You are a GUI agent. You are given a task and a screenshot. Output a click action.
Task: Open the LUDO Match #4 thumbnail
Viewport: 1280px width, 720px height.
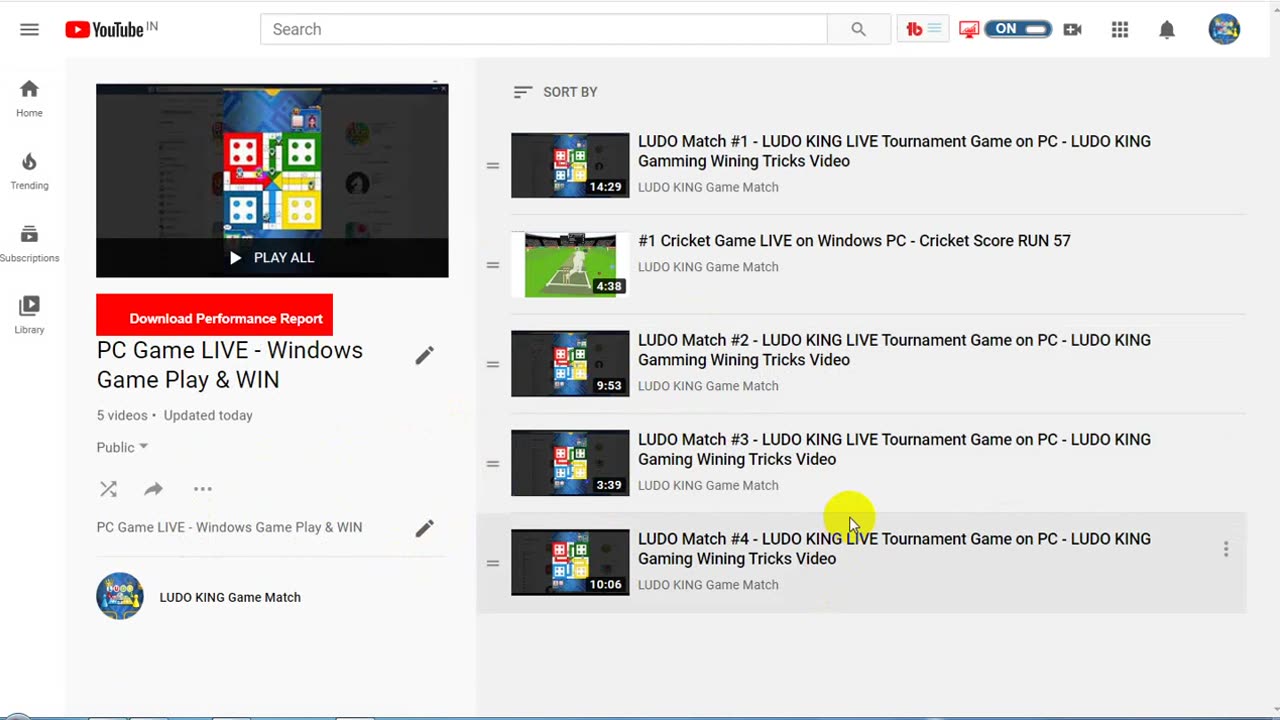point(570,563)
